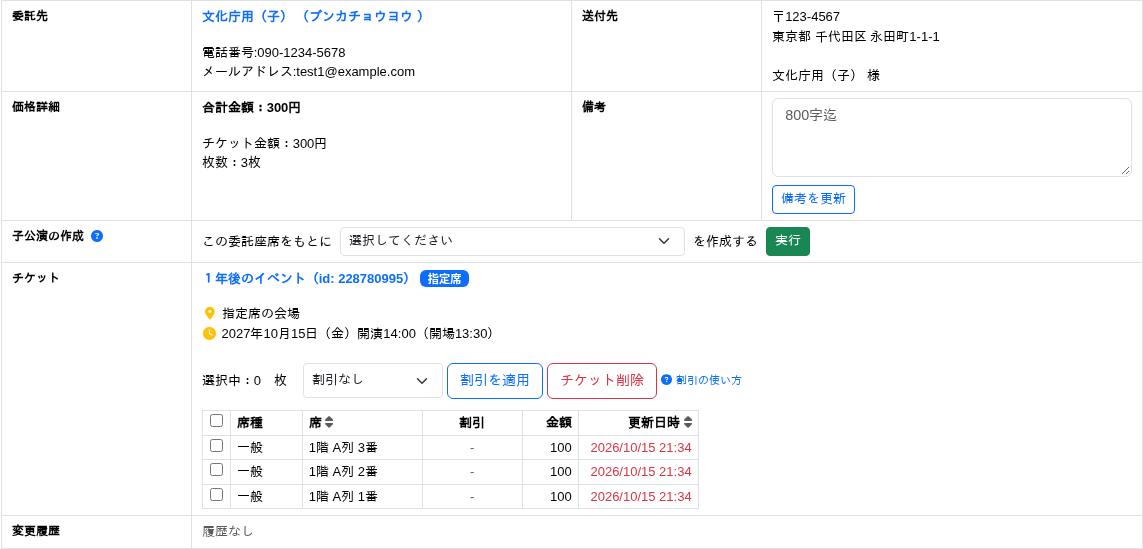Check the row for 1階 A列 3番

(216, 445)
